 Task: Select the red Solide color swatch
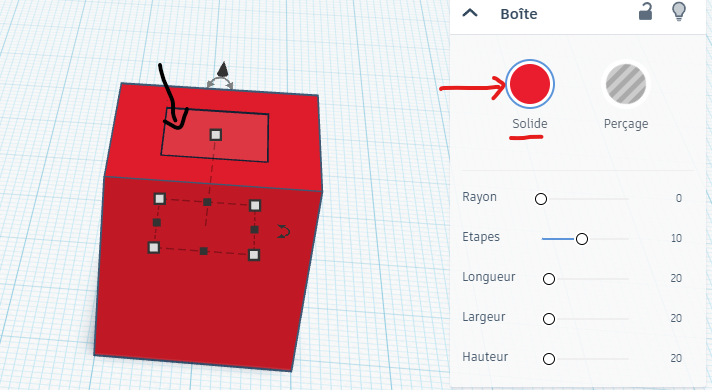tap(530, 84)
